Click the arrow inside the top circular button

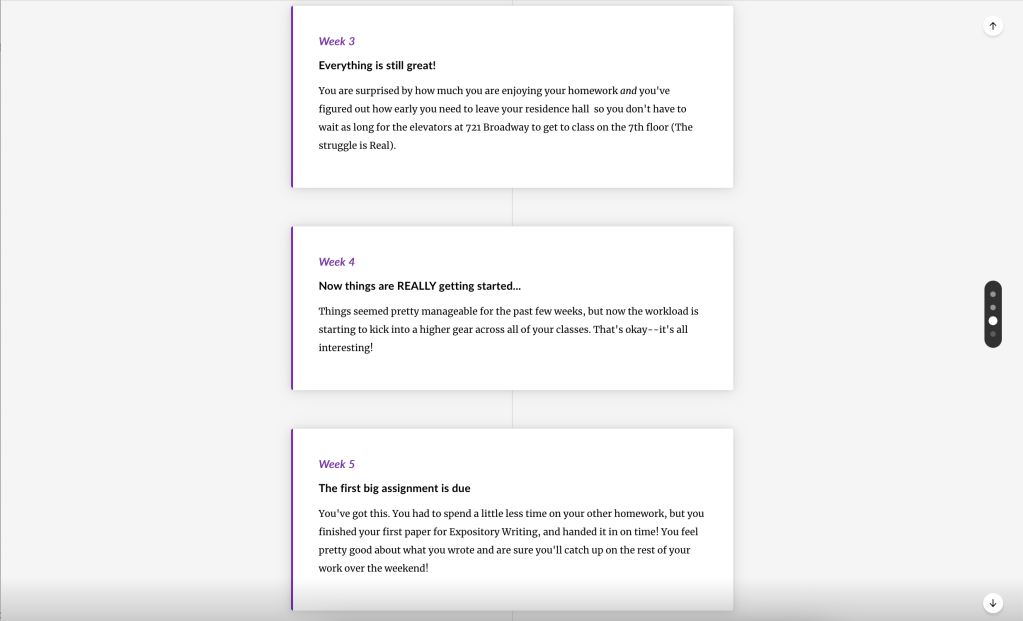point(993,25)
